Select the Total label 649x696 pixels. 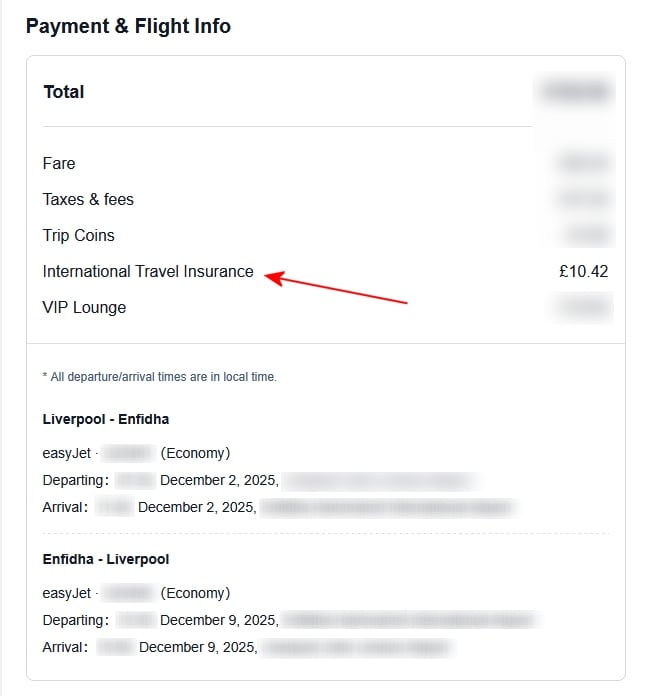[64, 92]
